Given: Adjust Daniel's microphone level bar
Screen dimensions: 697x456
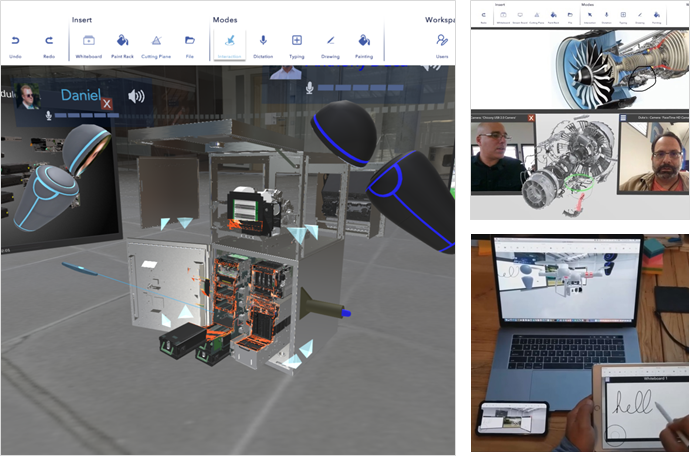Looking at the screenshot, I should pyautogui.click(x=87, y=116).
